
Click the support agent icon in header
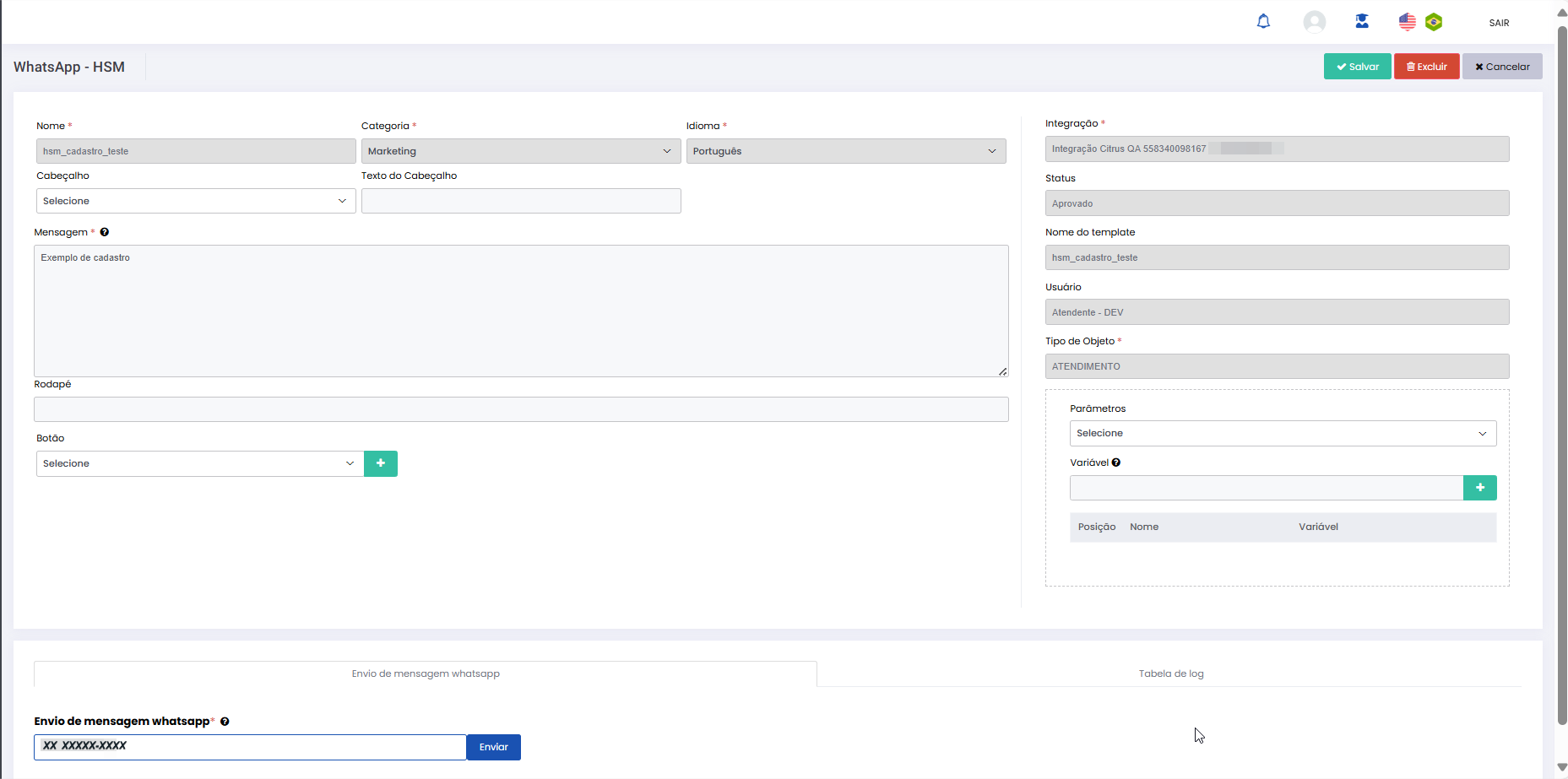(x=1362, y=22)
